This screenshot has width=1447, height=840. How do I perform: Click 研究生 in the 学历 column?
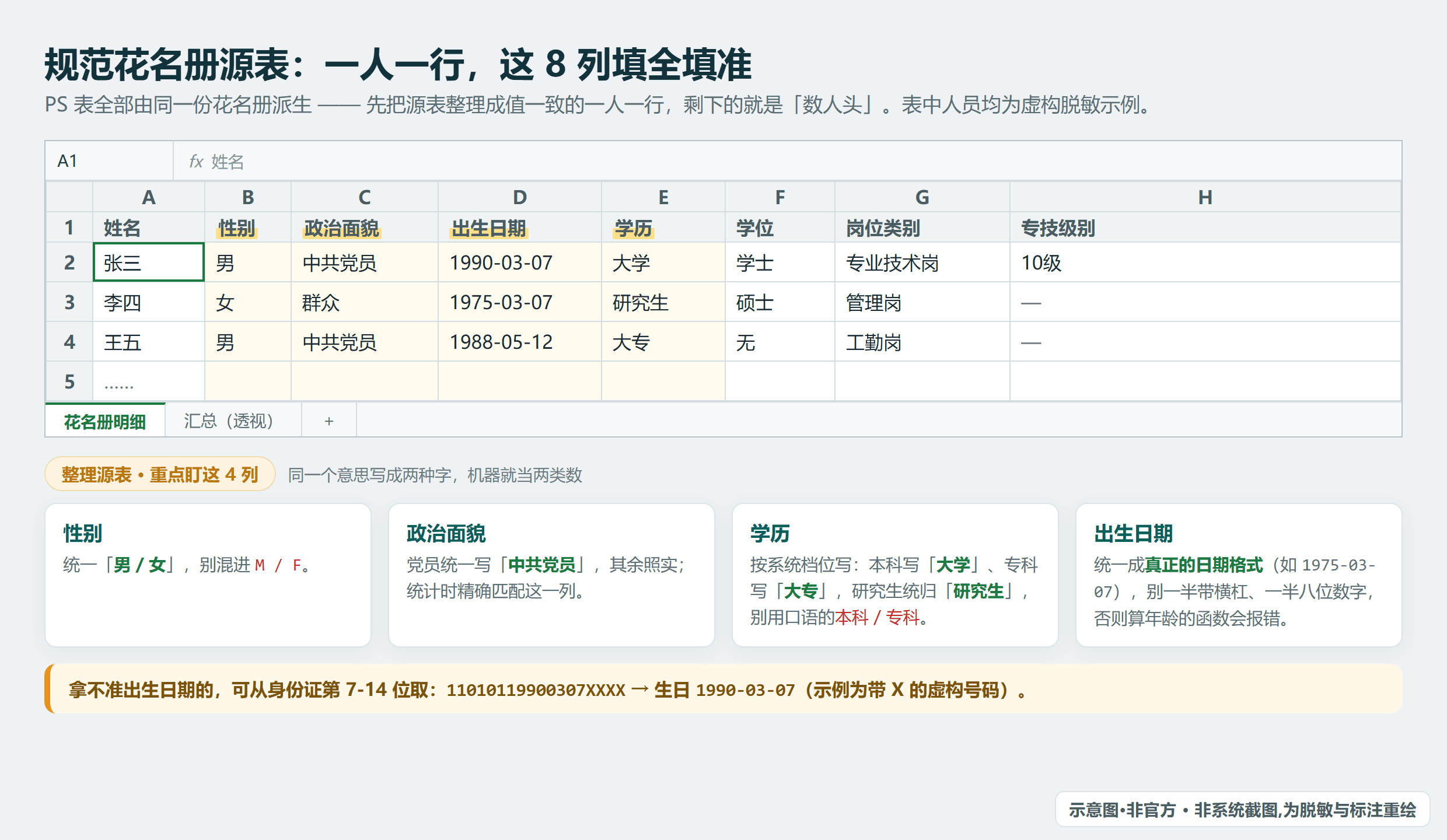[x=663, y=302]
